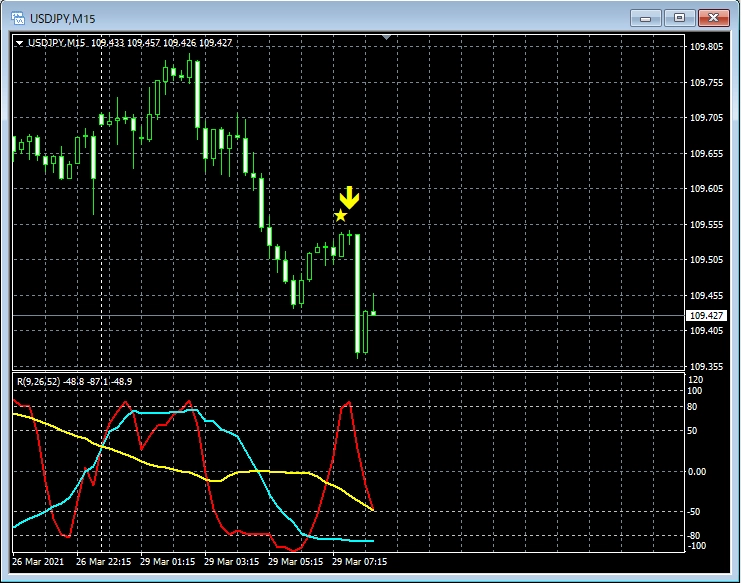Select the yellow down arrow signal
742x583 pixels.
(x=348, y=197)
